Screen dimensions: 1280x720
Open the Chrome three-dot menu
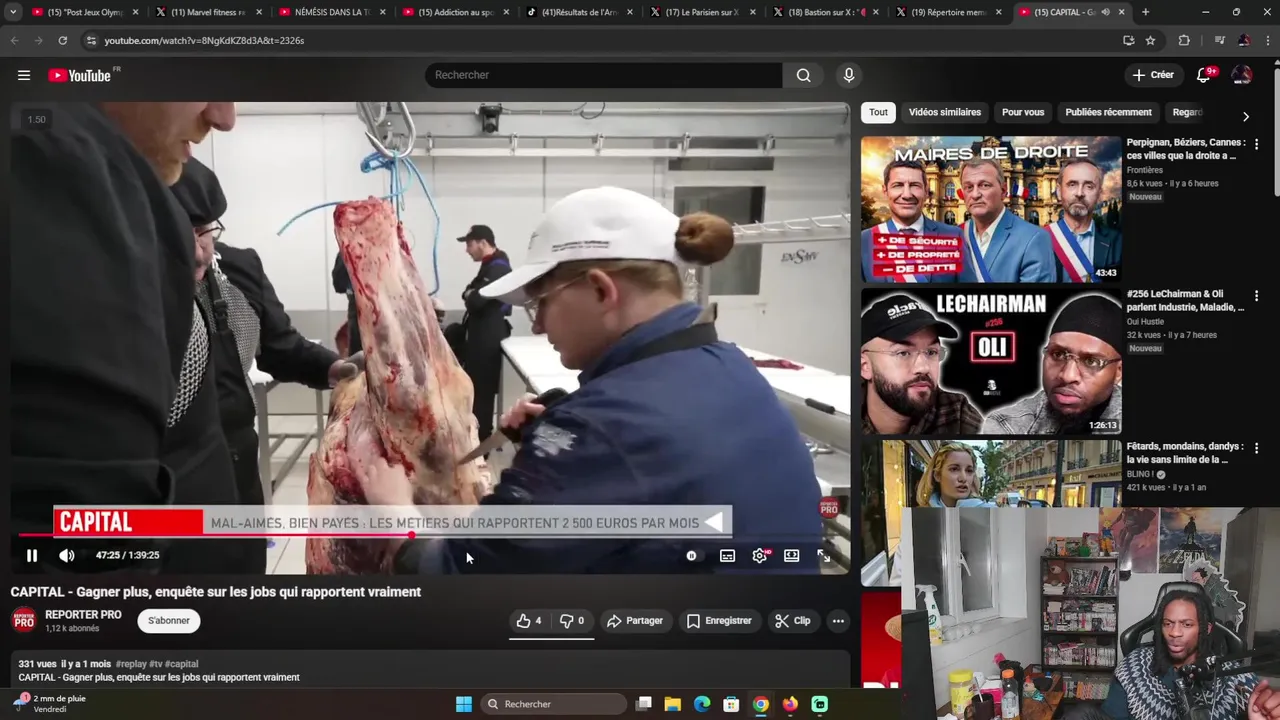point(1267,40)
